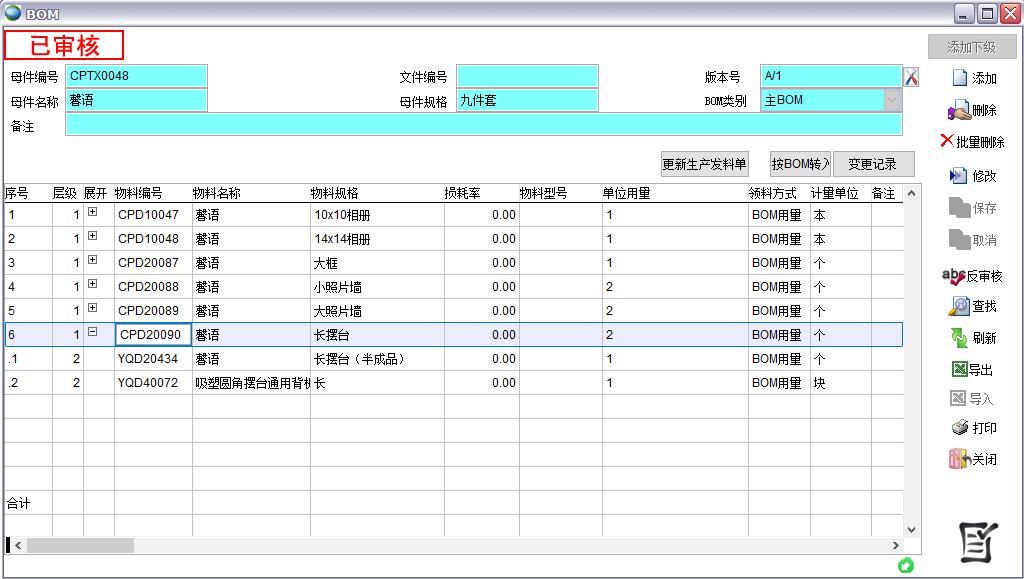This screenshot has width=1024, height=579.
Task: Collapse the expanded row CPD20090
Action: (92, 332)
